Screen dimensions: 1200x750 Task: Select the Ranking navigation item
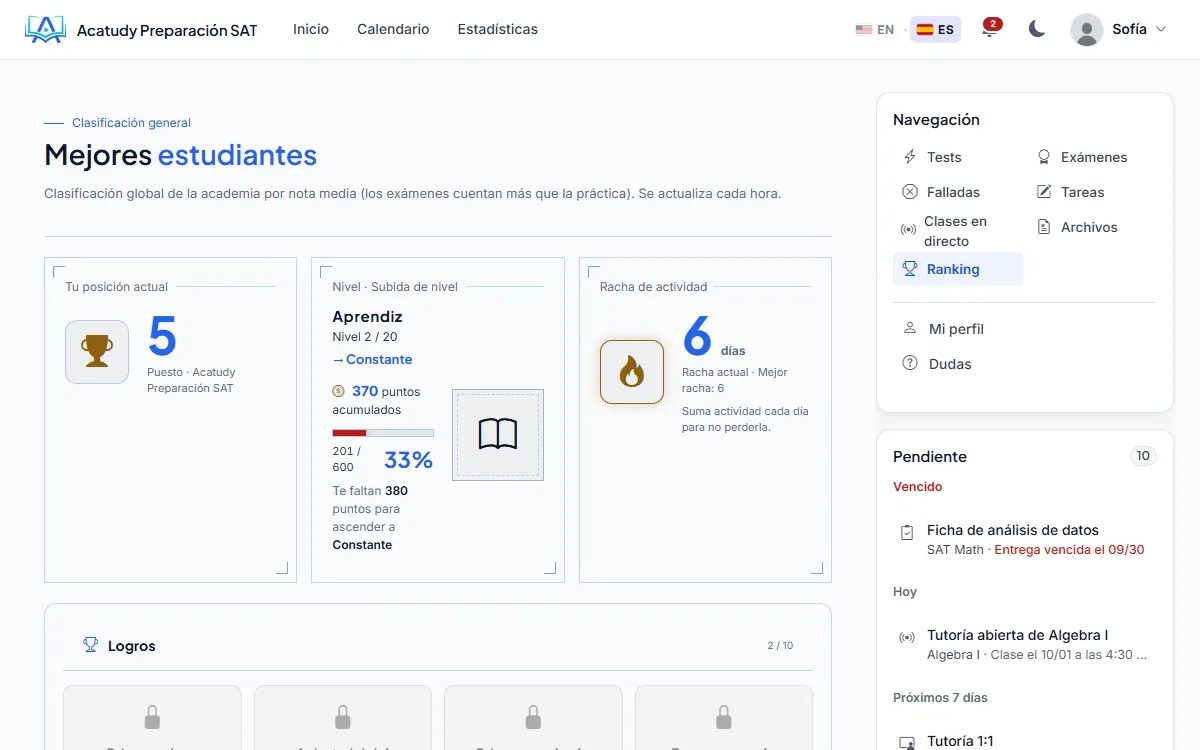point(957,269)
